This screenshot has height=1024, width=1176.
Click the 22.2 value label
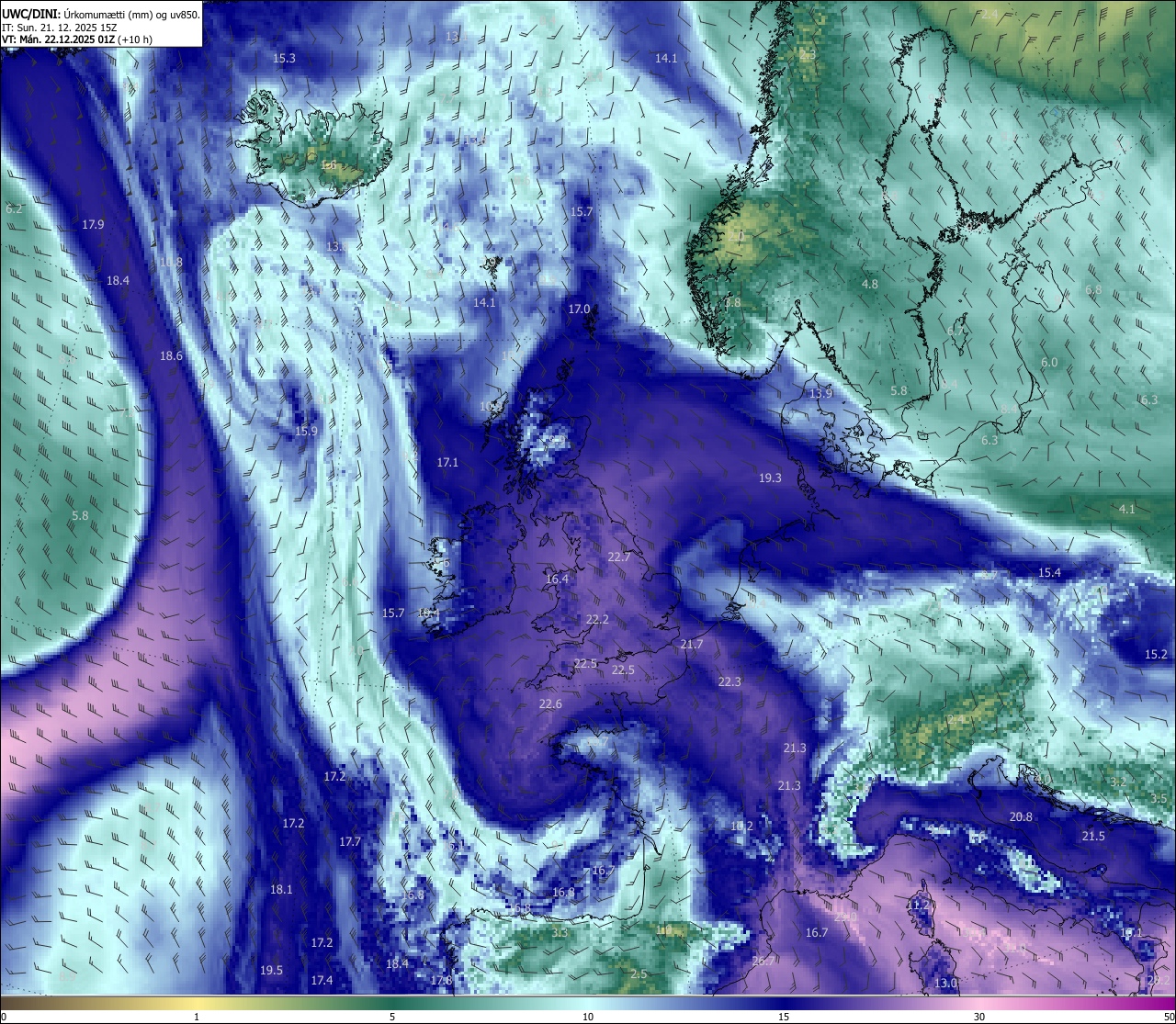coord(597,620)
